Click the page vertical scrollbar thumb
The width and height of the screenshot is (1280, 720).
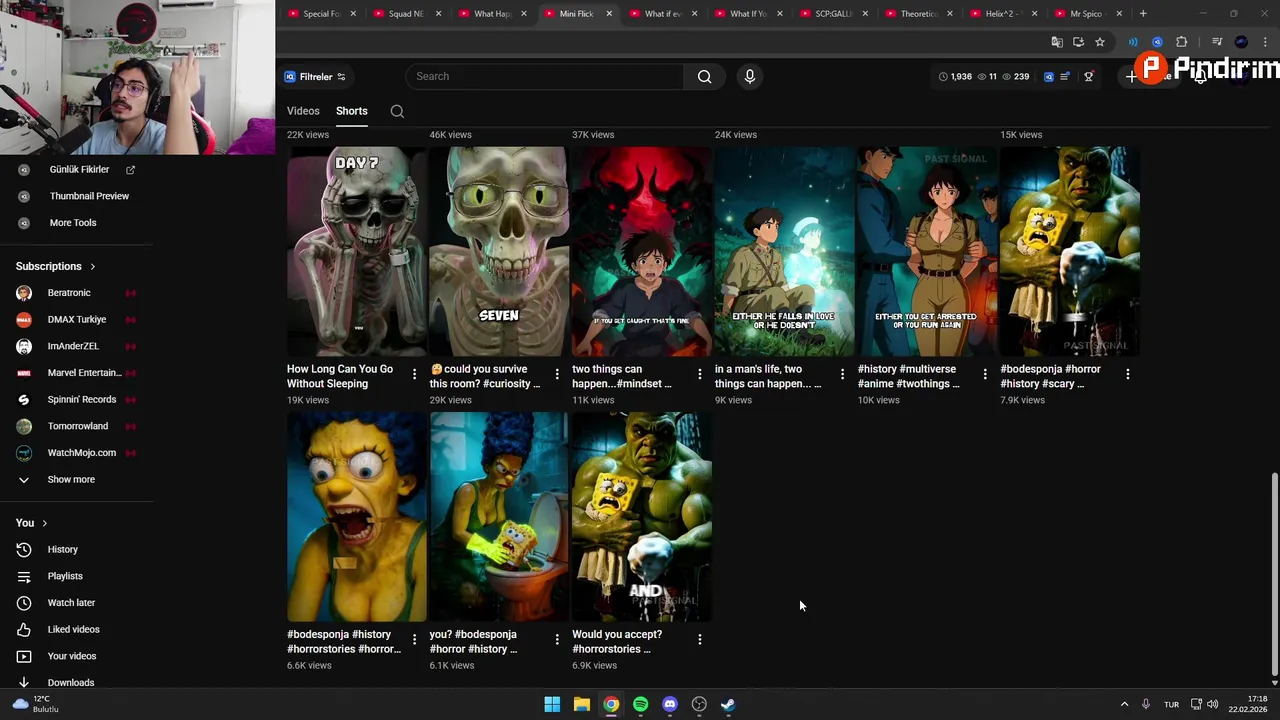1273,574
